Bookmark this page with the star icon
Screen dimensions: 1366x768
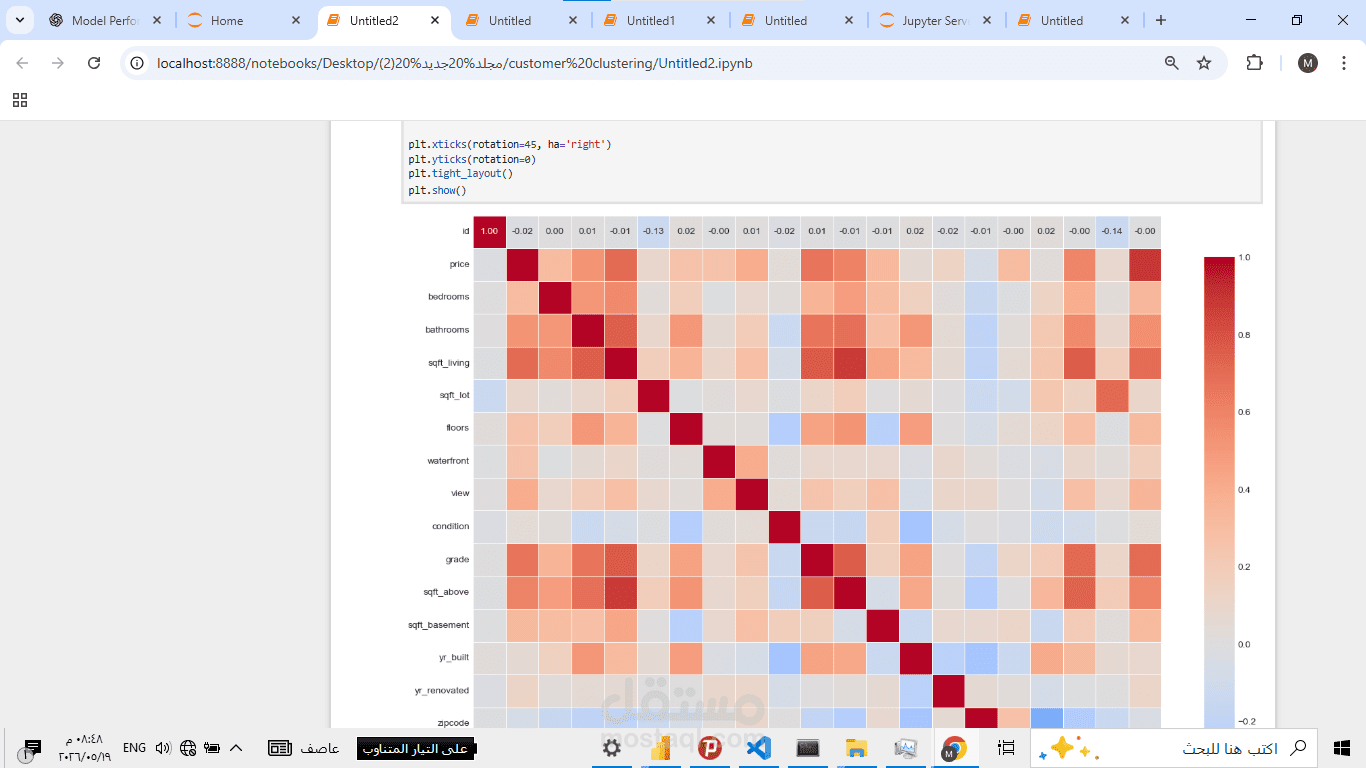(x=1204, y=63)
